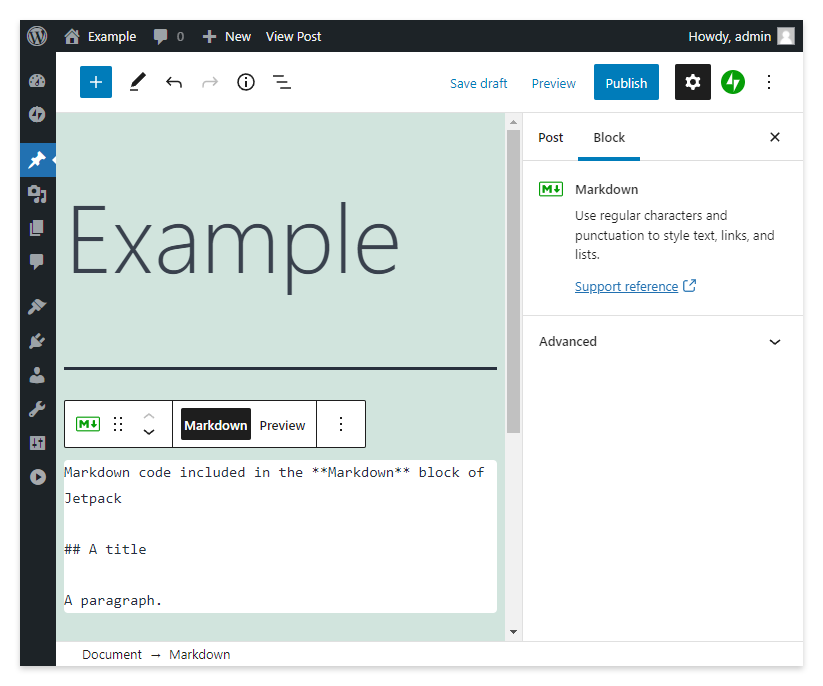The width and height of the screenshot is (823, 686).
Task: Open the Jetpack lightning bolt icon
Action: pos(733,83)
